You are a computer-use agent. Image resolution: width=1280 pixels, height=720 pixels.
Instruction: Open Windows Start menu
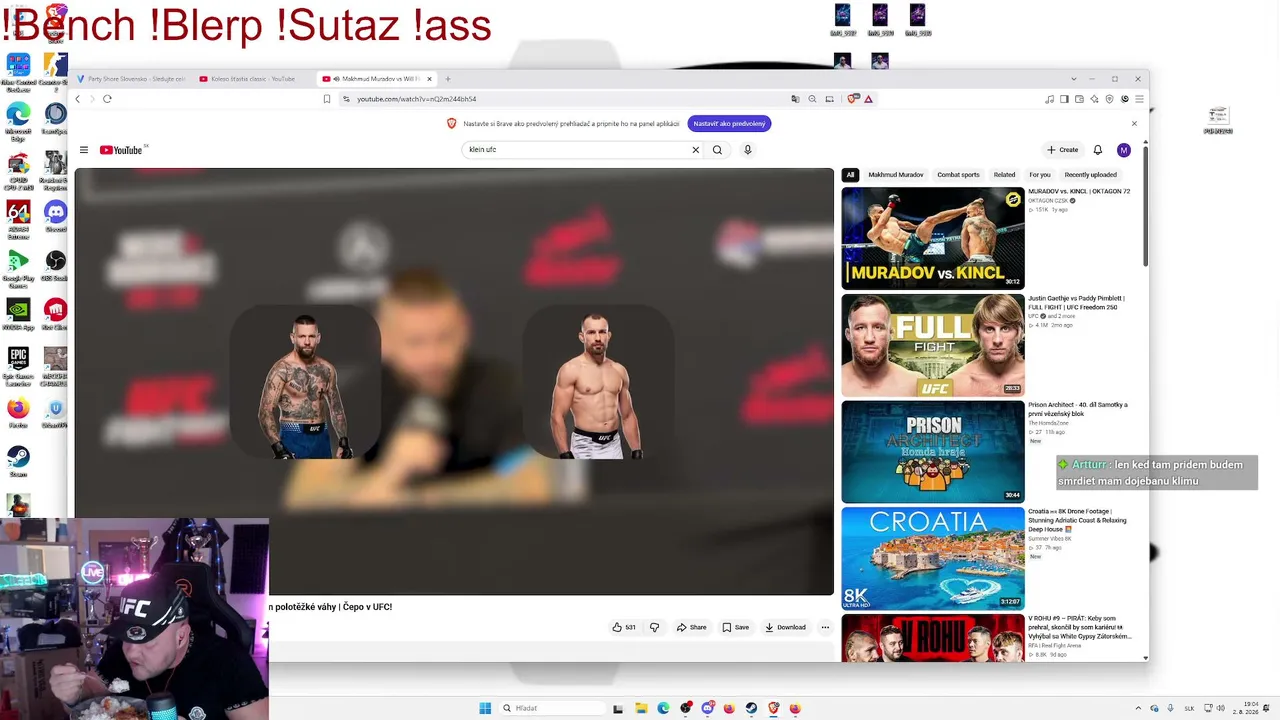(485, 708)
